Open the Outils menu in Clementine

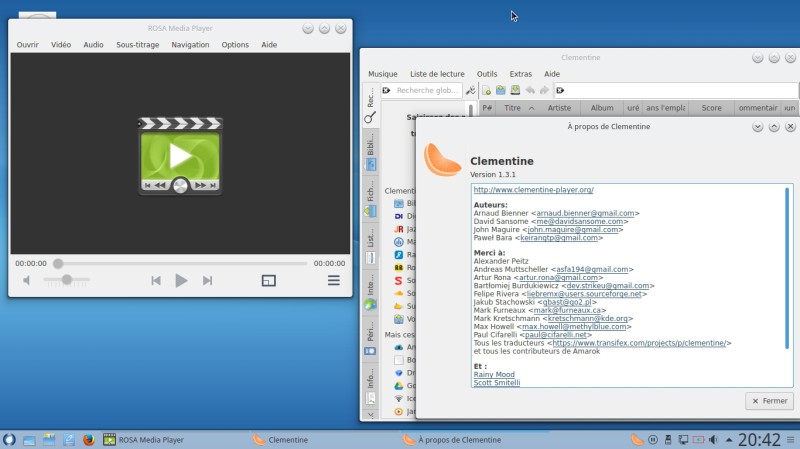pyautogui.click(x=487, y=74)
